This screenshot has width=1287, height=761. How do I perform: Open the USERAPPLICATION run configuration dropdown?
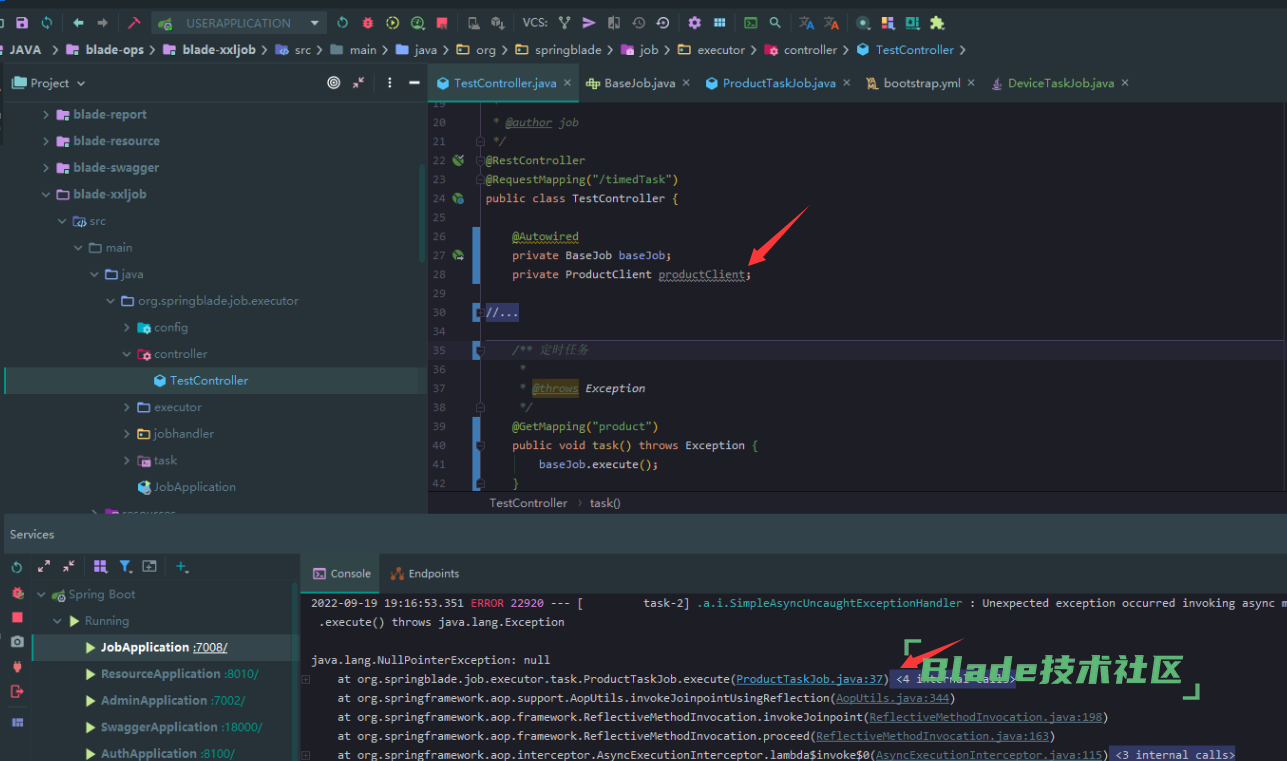[239, 22]
